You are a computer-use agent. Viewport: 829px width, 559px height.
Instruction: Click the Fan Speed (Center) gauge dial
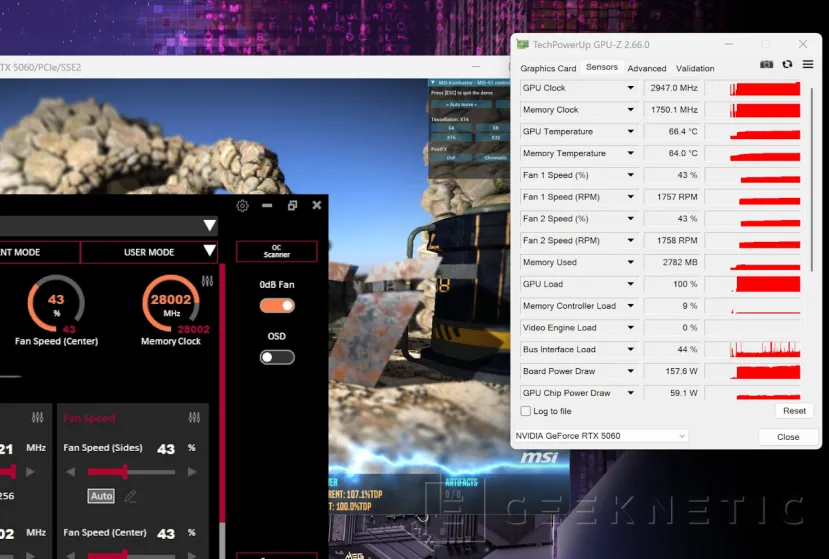coord(56,304)
